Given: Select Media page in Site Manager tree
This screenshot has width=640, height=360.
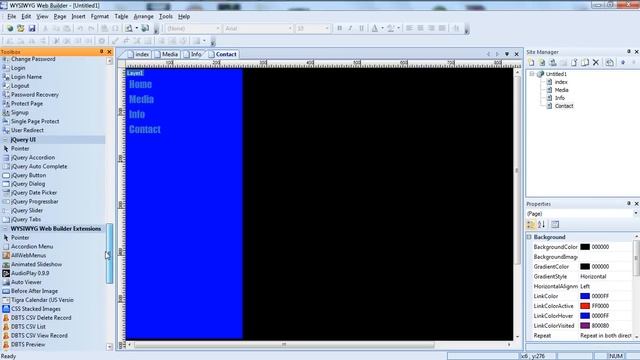Looking at the screenshot, I should 561,90.
